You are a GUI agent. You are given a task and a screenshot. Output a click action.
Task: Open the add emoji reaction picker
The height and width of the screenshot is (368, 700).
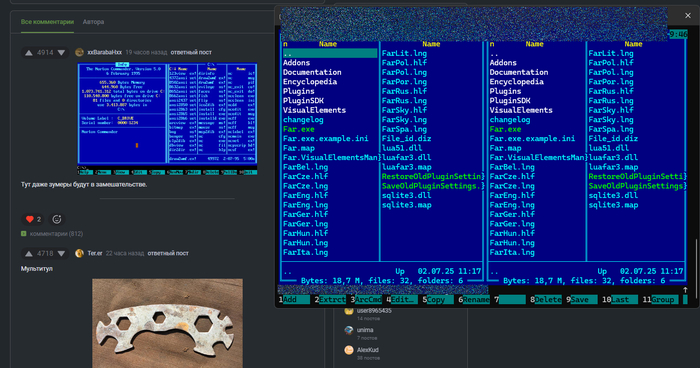coord(57,219)
